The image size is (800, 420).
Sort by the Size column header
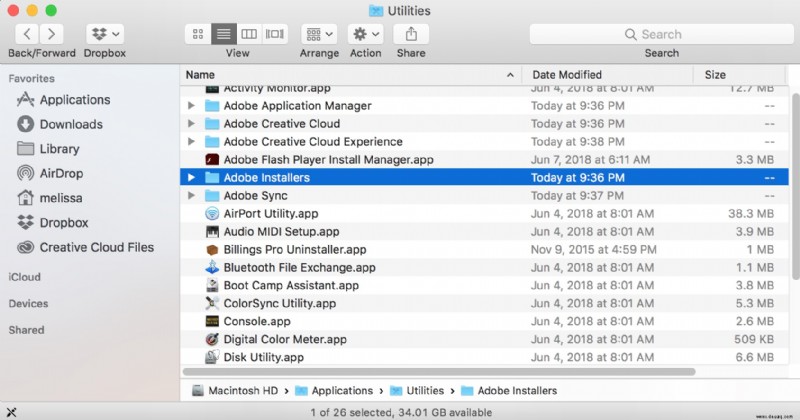pyautogui.click(x=739, y=75)
